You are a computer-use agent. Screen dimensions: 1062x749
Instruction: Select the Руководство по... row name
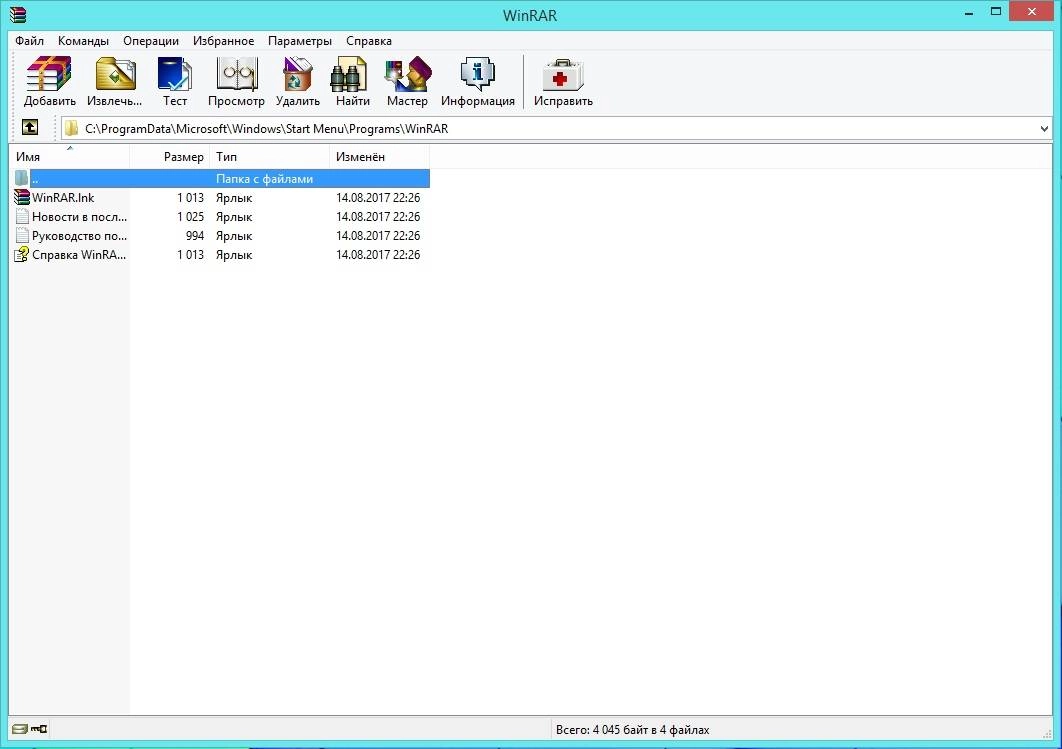(x=79, y=236)
